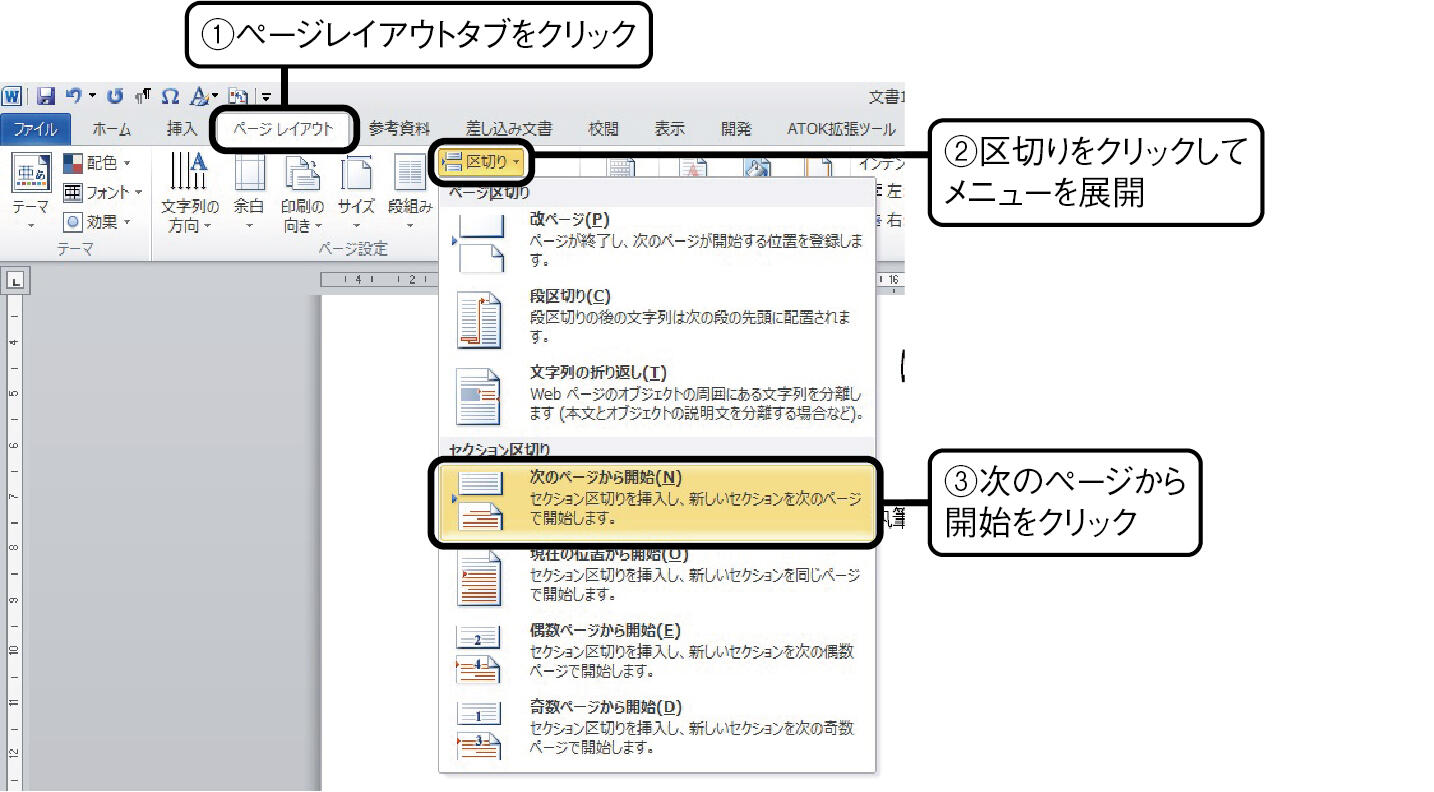Open the サイズ paper size button
This screenshot has width=1434, height=792.
(x=356, y=192)
